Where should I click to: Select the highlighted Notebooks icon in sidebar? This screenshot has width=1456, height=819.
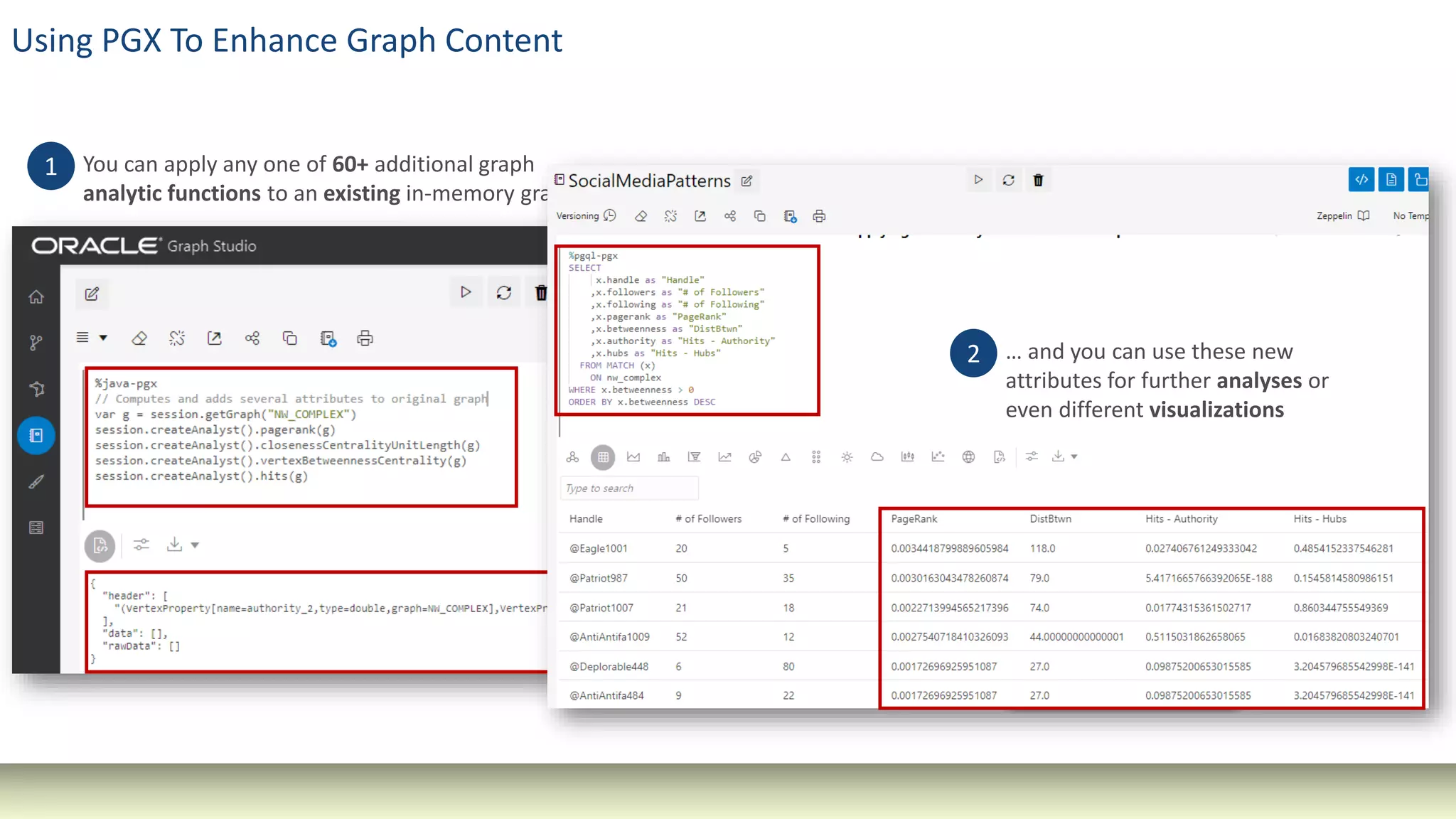point(36,435)
